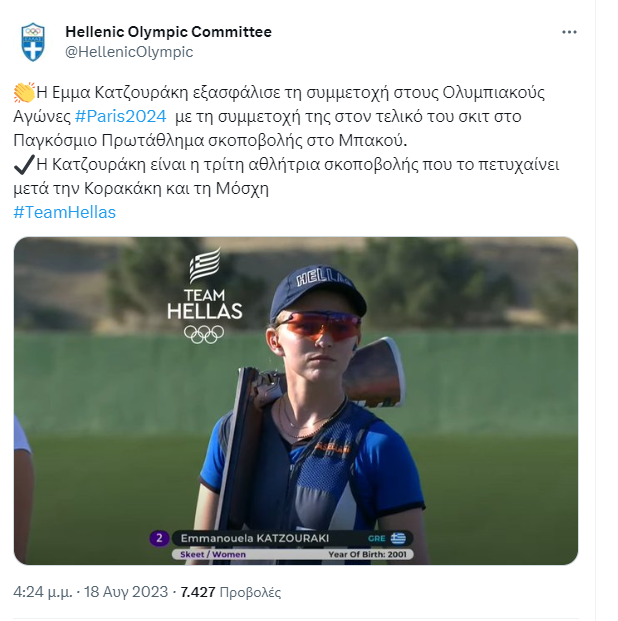Open the #TeamHellas hashtag
Image resolution: width=618 pixels, height=621 pixels.
tap(64, 212)
